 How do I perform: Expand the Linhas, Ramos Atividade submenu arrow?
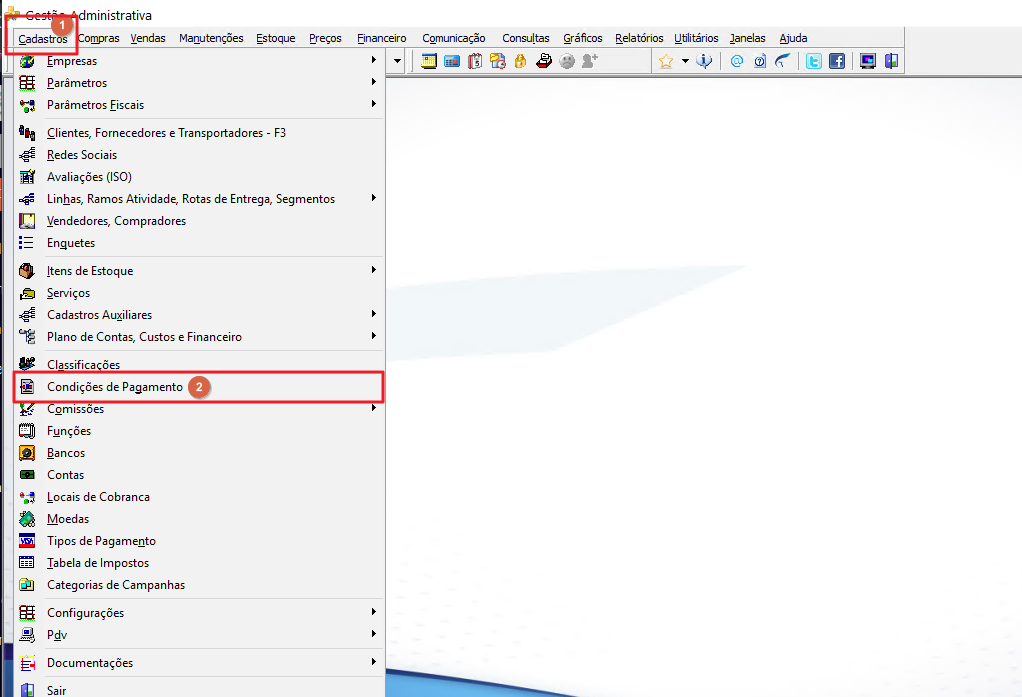[373, 198]
